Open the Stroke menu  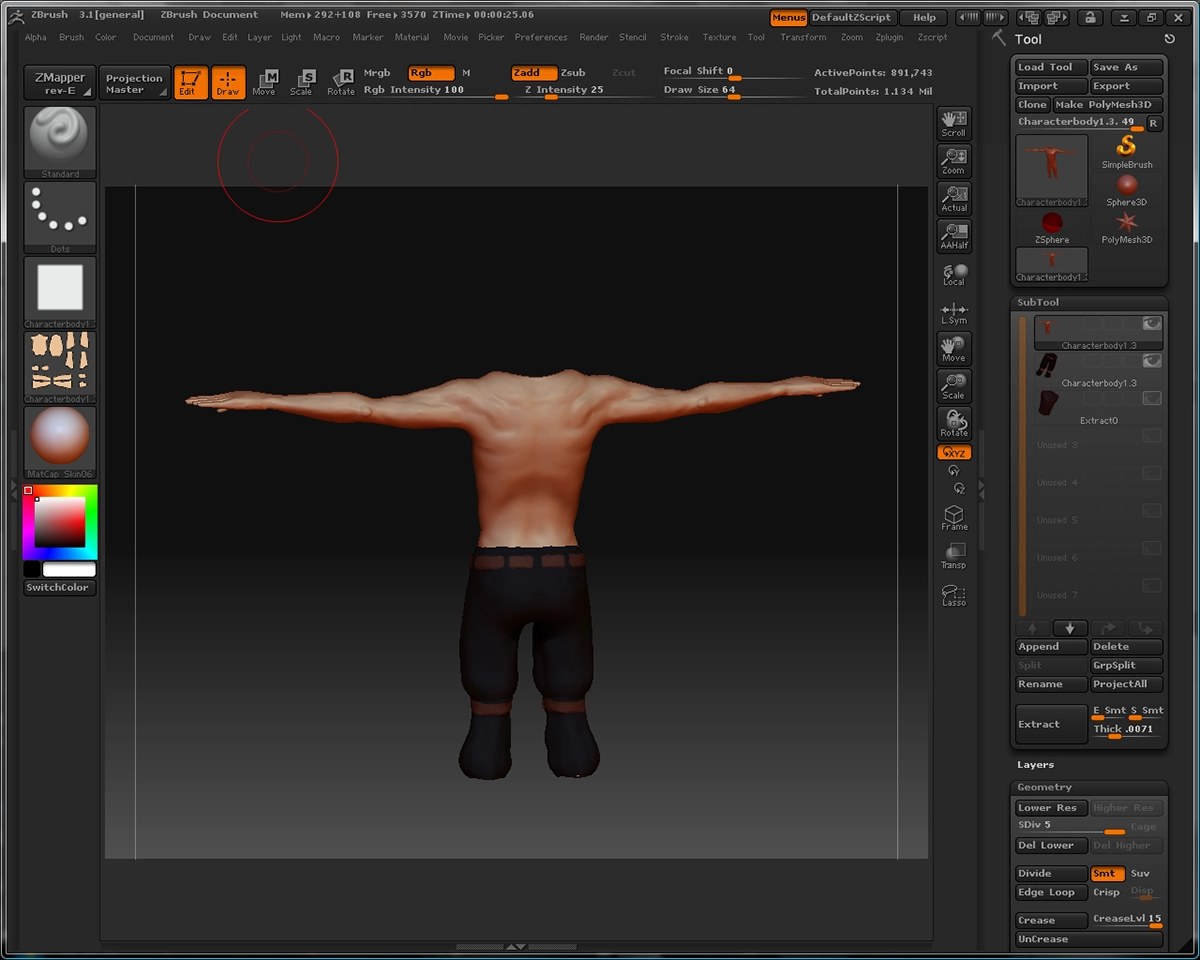coord(674,37)
